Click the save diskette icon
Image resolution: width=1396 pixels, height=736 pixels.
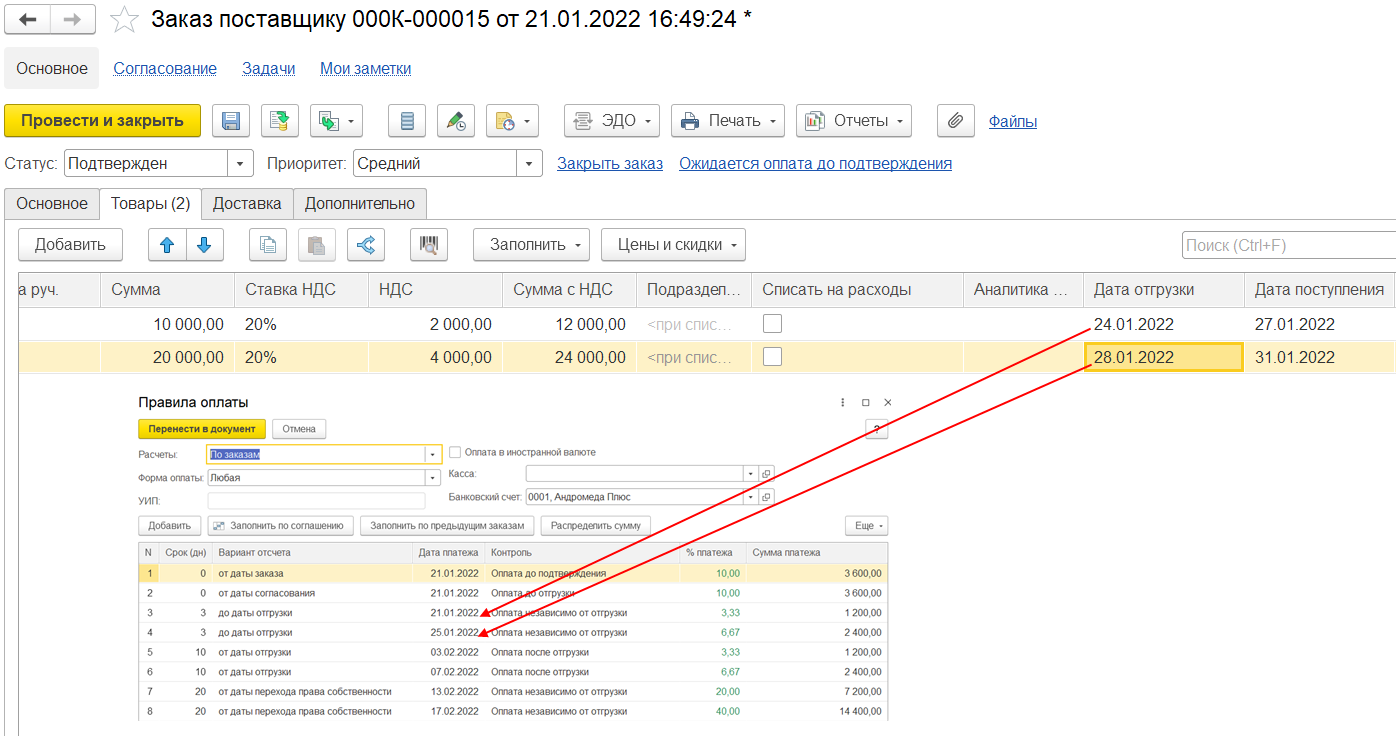pos(231,121)
